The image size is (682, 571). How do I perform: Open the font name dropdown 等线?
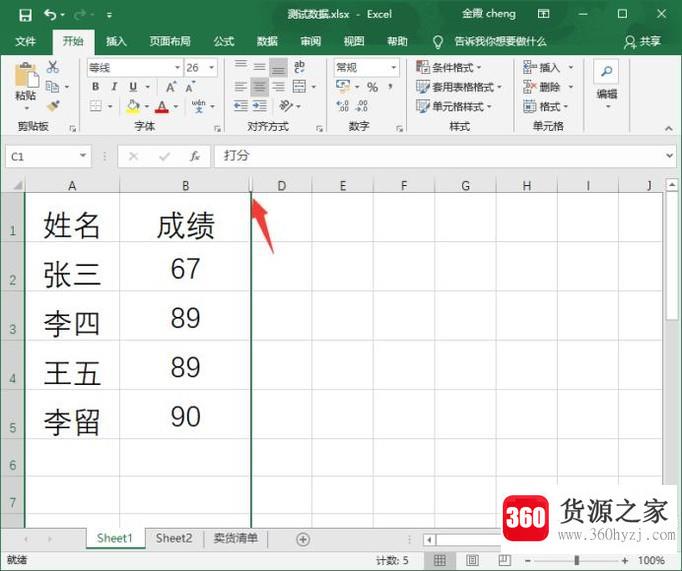177,67
